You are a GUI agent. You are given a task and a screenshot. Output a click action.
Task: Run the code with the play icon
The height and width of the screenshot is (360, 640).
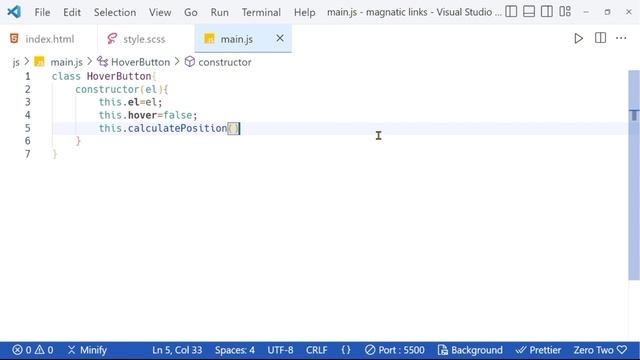point(578,38)
